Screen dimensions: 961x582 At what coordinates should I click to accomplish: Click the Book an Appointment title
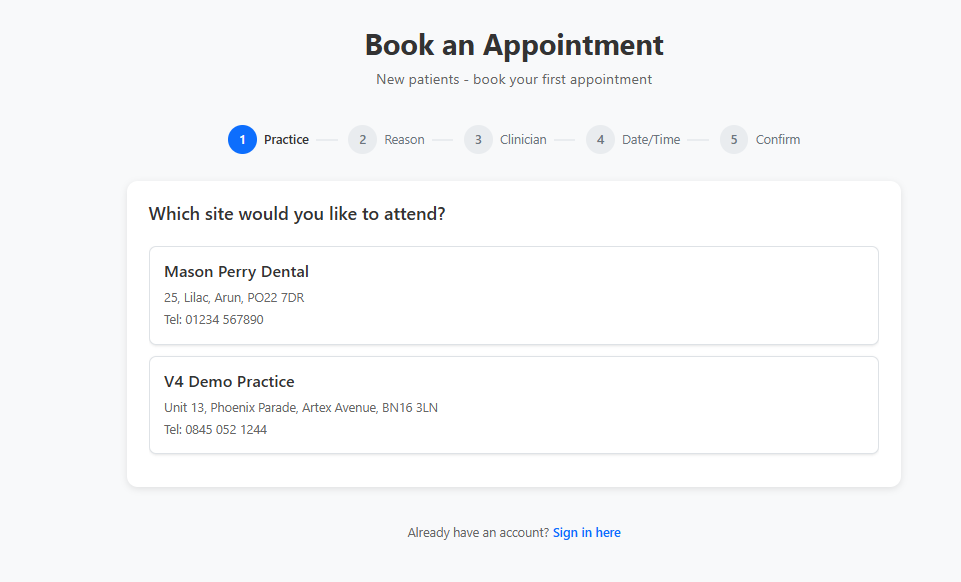514,45
